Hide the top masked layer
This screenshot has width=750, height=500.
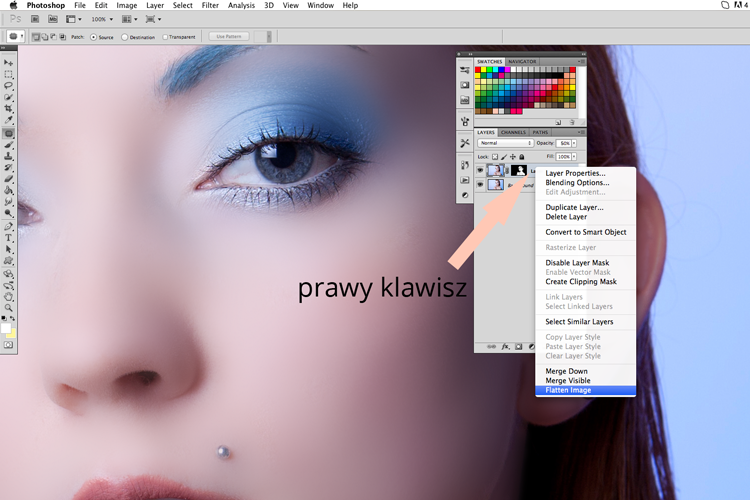click(x=480, y=170)
